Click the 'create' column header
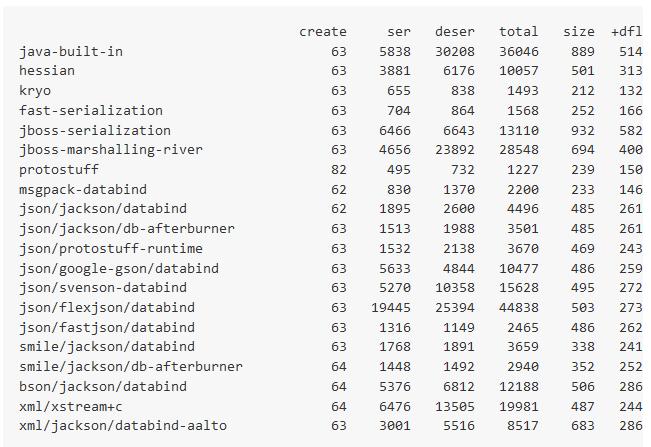Screen dimensions: 651x447 pyautogui.click(x=323, y=32)
